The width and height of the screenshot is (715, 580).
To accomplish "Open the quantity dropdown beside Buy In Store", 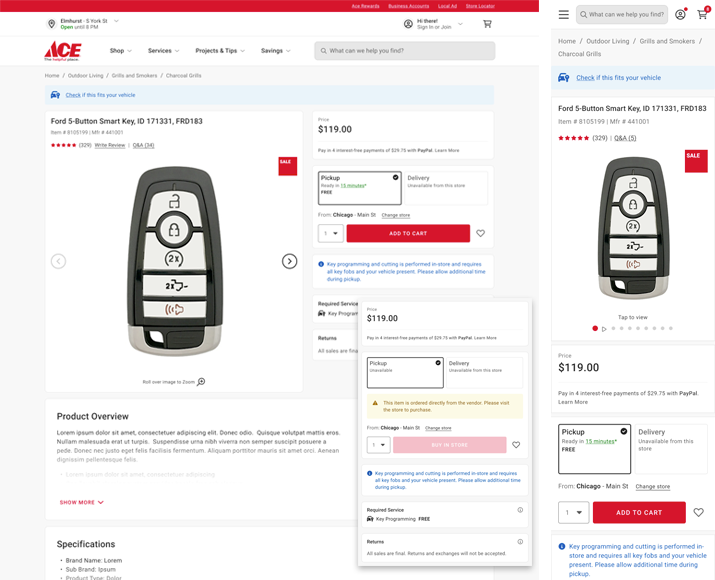I will (378, 445).
